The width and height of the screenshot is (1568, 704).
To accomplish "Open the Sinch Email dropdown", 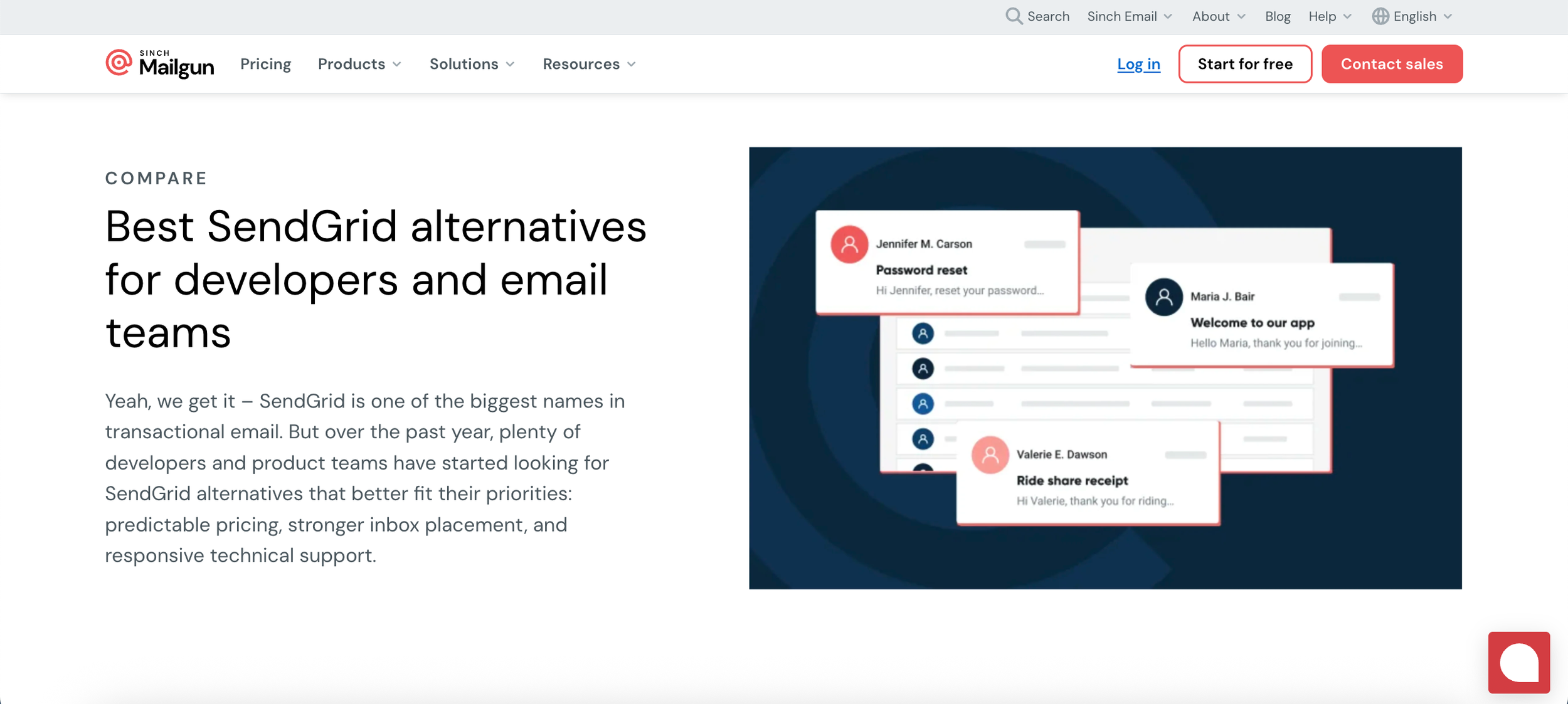I will [1129, 16].
